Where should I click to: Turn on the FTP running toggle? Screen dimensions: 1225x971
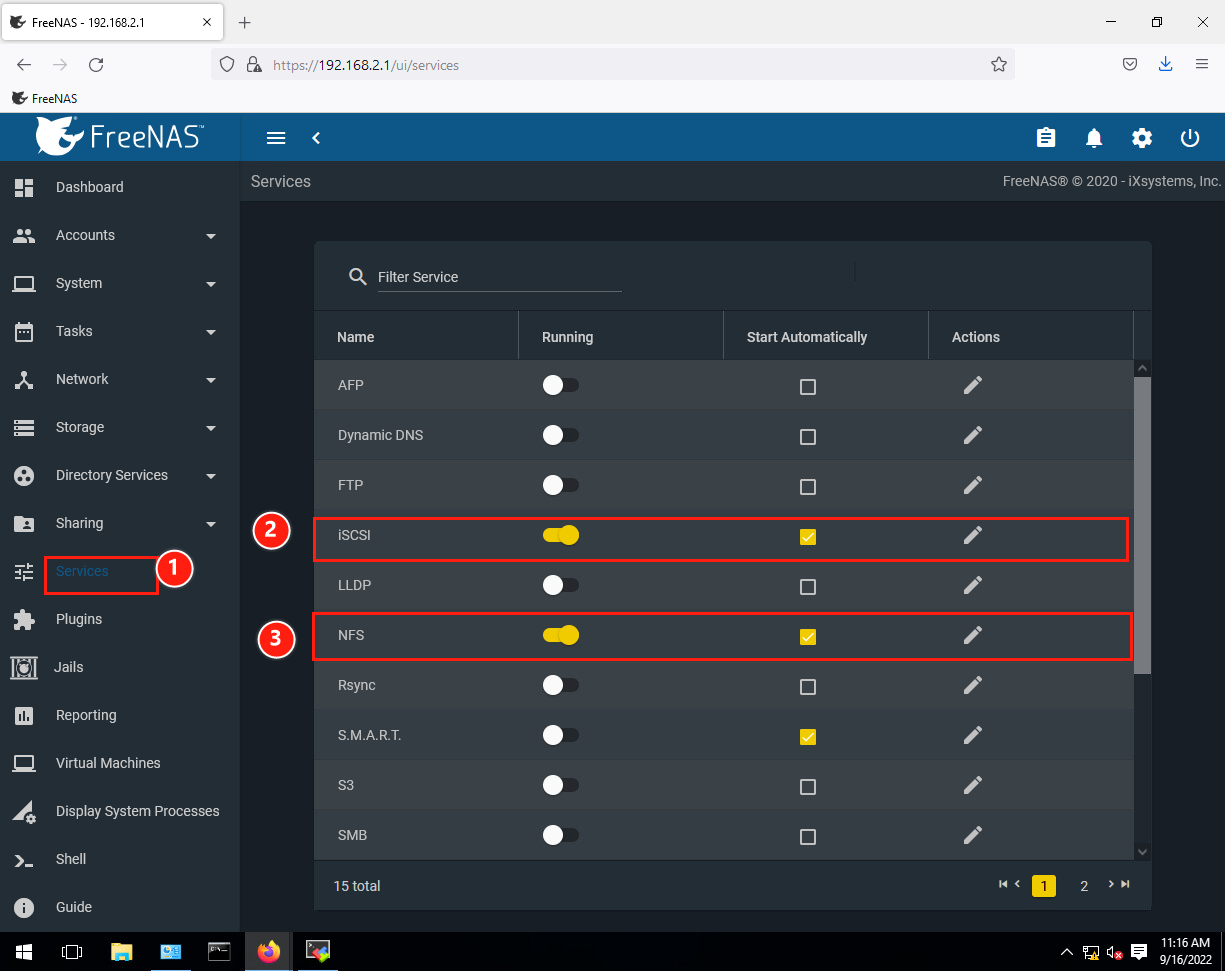[560, 485]
